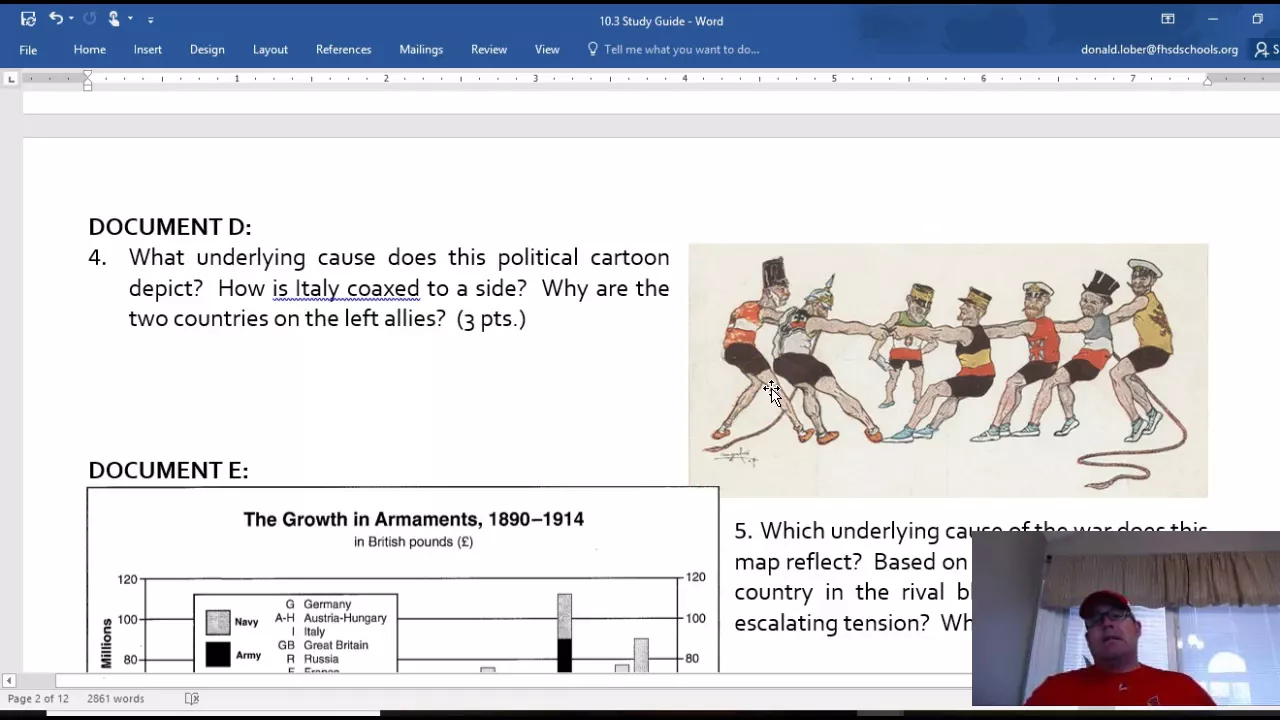Switch to the View tab

point(547,50)
